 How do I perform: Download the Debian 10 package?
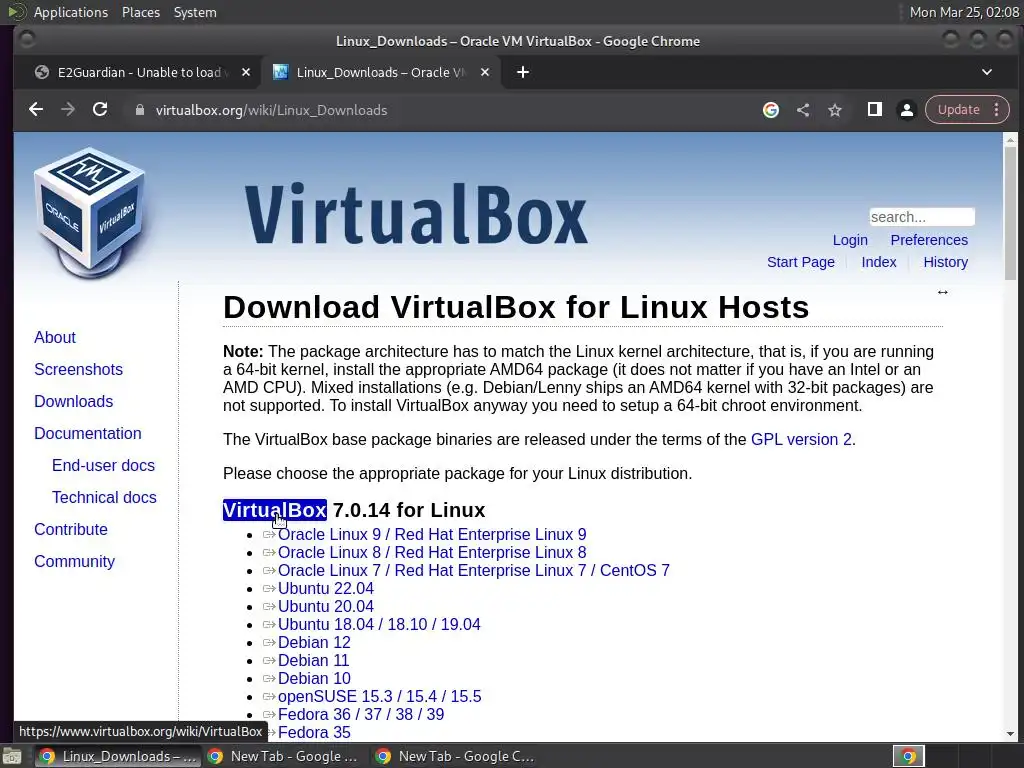[313, 679]
